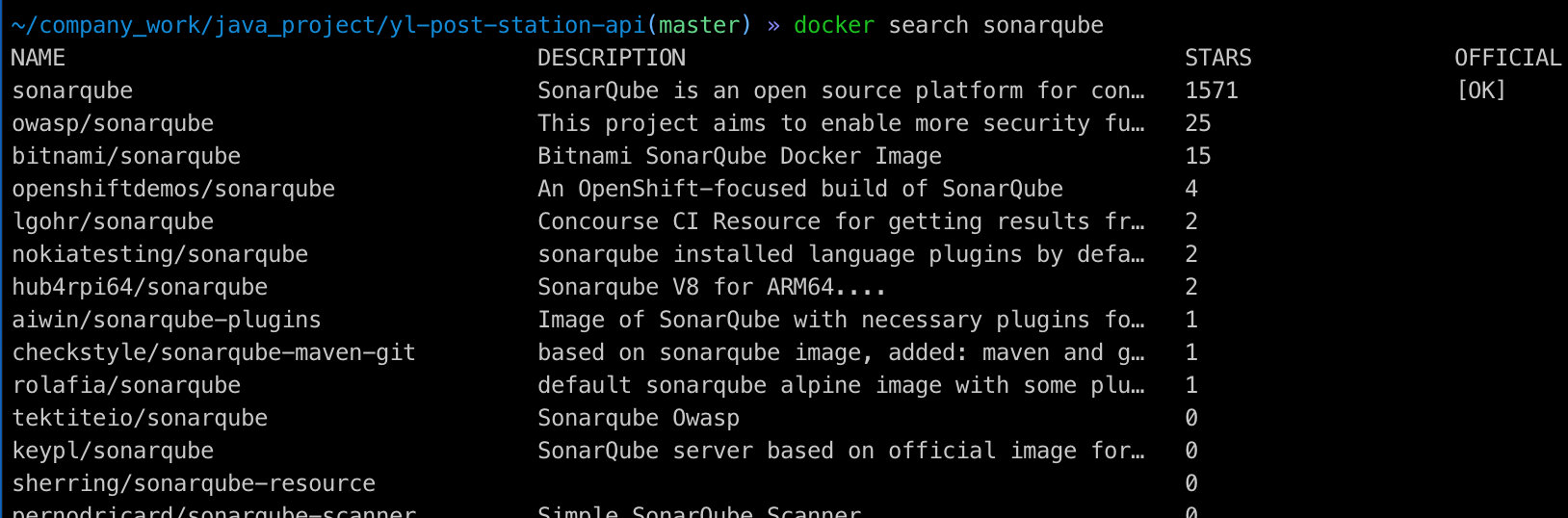1568x518 pixels.
Task: Select 'aiwin/sonarqube-plugins' image name
Action: [167, 321]
